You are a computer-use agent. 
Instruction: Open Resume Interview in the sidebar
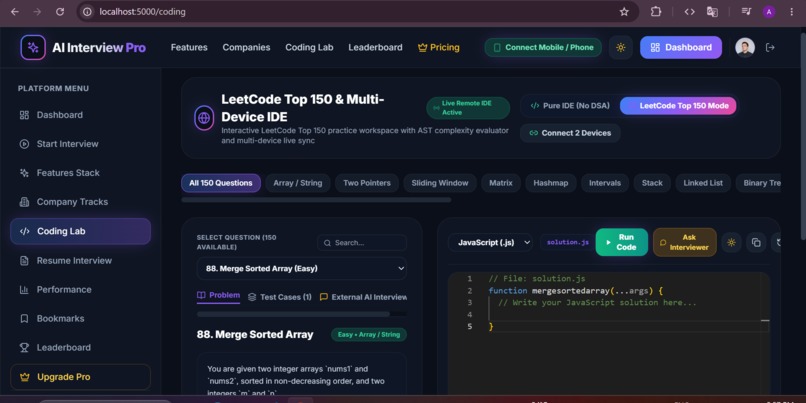click(81, 261)
